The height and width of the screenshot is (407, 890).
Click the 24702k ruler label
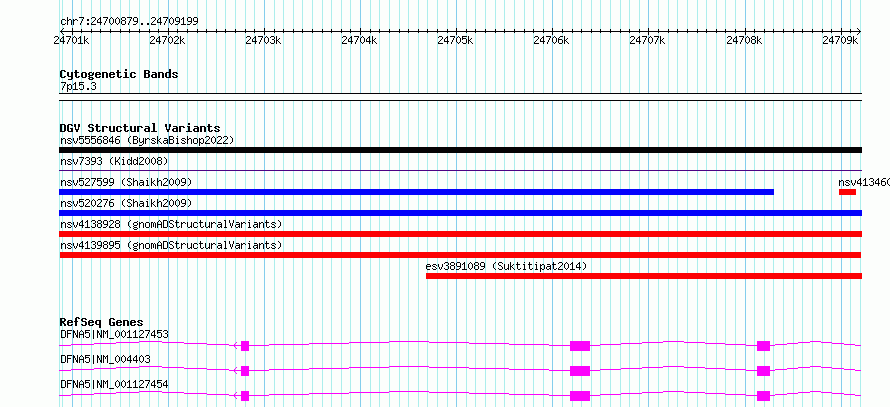(x=167, y=41)
